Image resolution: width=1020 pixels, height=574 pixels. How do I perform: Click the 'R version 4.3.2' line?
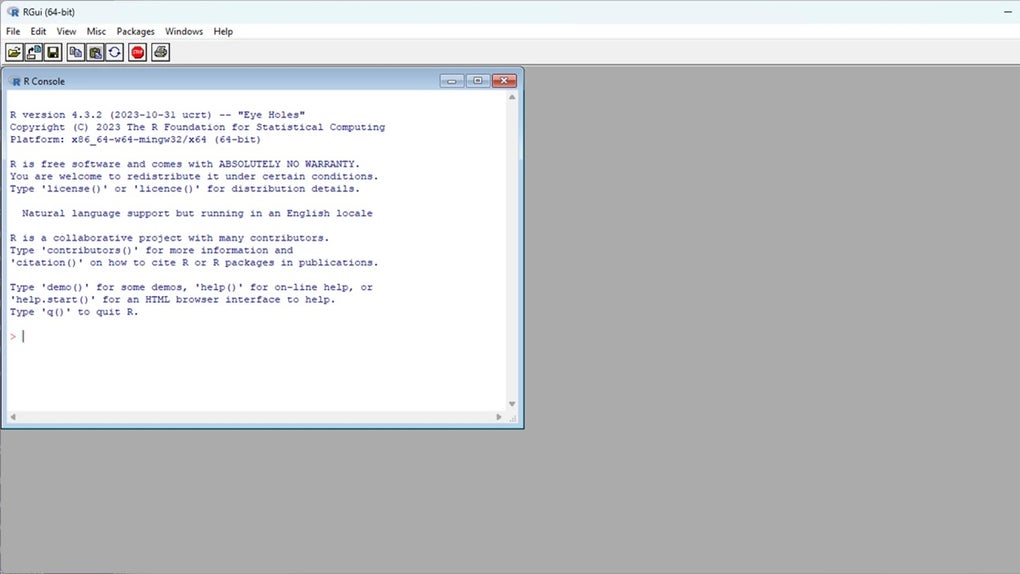[x=157, y=115]
